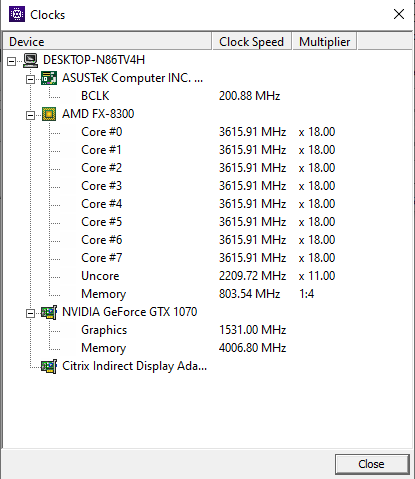Sort by the Device column header
The height and width of the screenshot is (479, 415).
click(107, 41)
